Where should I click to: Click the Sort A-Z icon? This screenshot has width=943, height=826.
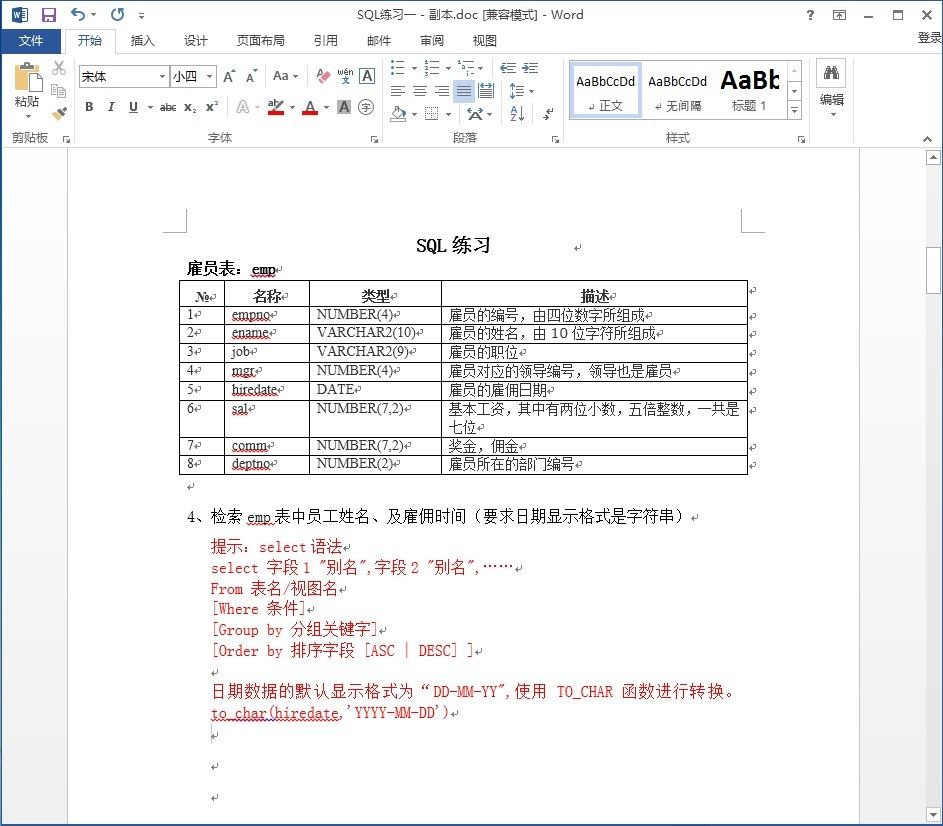[517, 113]
